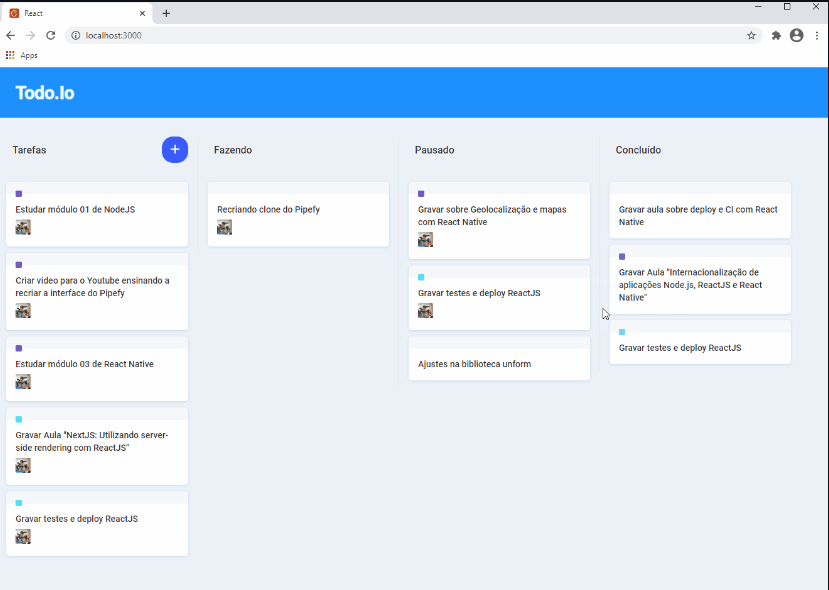Viewport: 829px width, 590px height.
Task: Add a new task with plus button
Action: point(175,150)
